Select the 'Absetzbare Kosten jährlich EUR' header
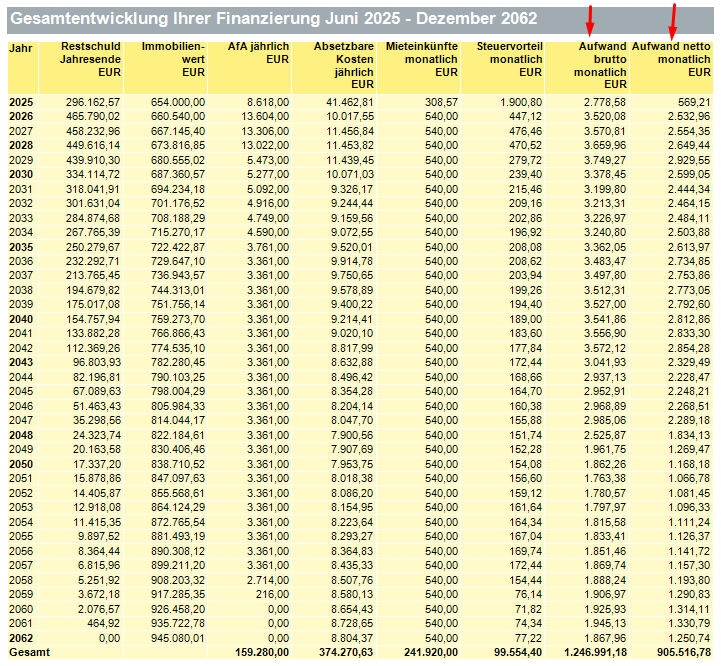 click(344, 65)
